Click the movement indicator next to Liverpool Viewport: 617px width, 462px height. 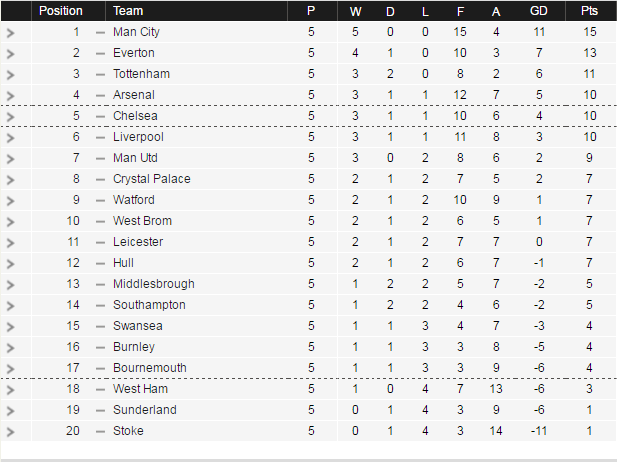tap(100, 137)
